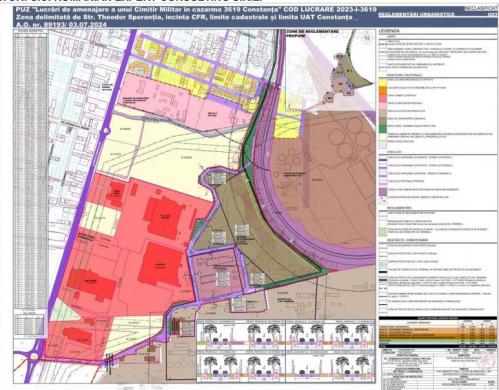This screenshot has height=390, width=499.
Task: Click the PUZ title text in the header
Action: (196, 10)
